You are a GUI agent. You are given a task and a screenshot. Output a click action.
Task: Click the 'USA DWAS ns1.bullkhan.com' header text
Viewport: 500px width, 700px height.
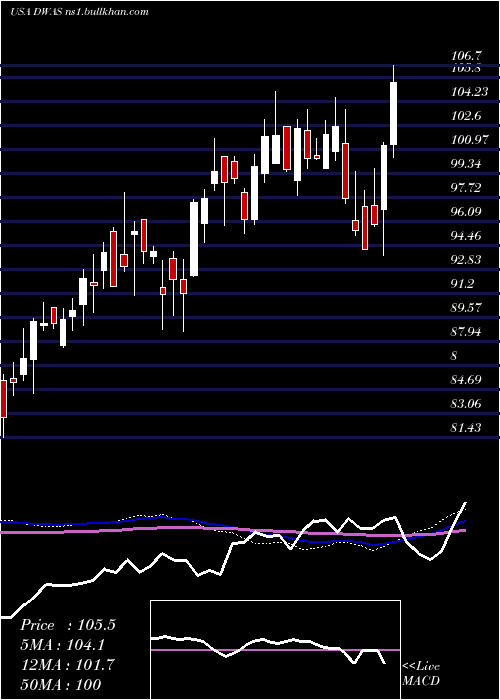point(79,12)
